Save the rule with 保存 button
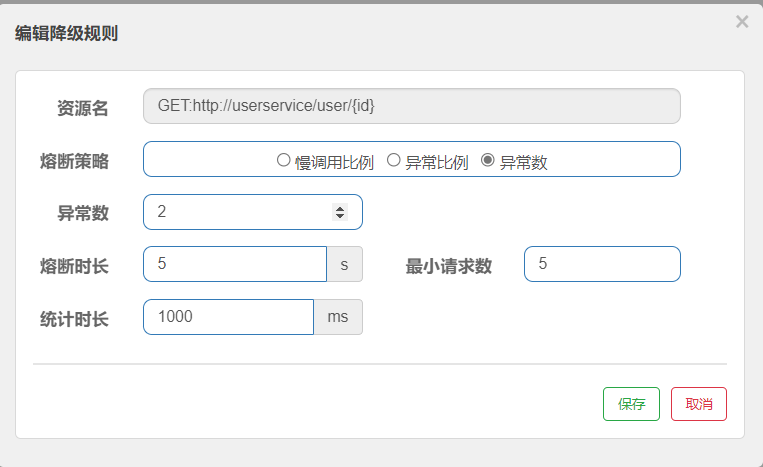The width and height of the screenshot is (763, 467). coord(631,404)
